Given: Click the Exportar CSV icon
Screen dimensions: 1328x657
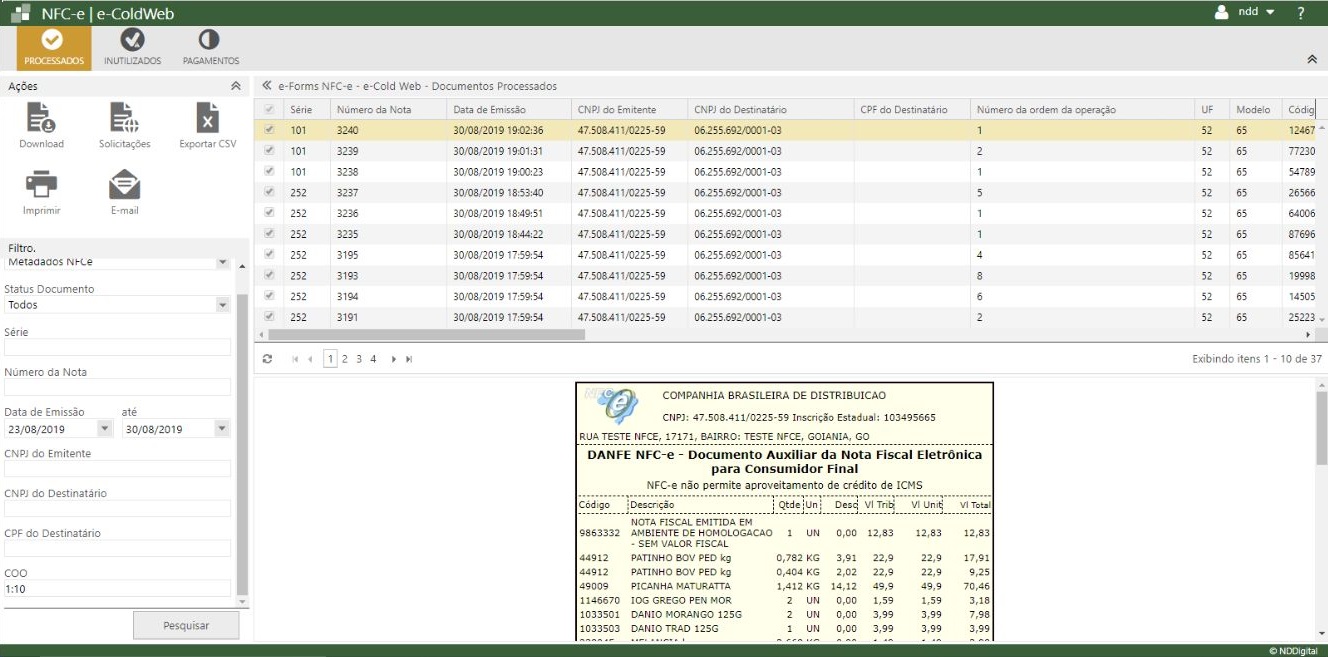Looking at the screenshot, I should 207,119.
